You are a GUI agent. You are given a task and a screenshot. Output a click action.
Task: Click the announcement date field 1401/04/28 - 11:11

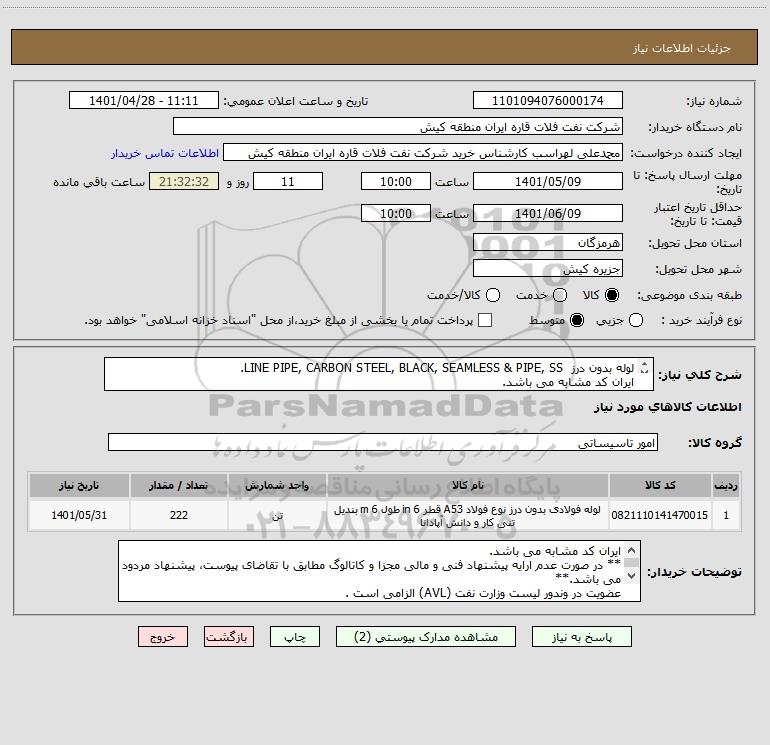pos(143,101)
